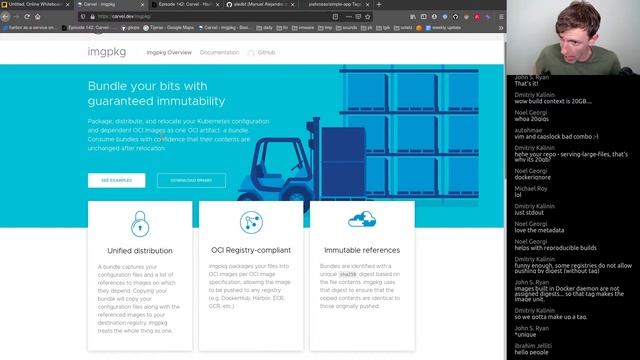Click the Download Binary button
The image size is (640, 360).
click(191, 180)
